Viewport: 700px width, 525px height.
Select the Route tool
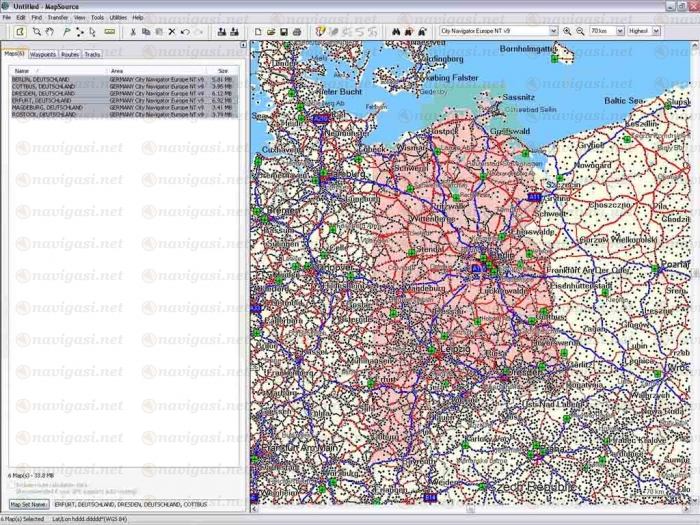[80, 32]
